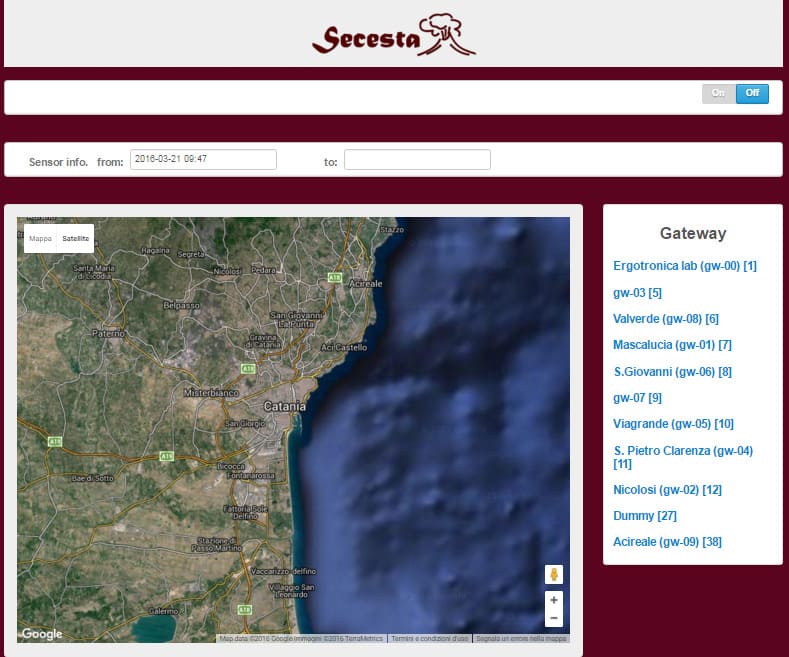789x657 pixels.
Task: Open Nicolosi (gw-02) gateway link
Action: 667,490
